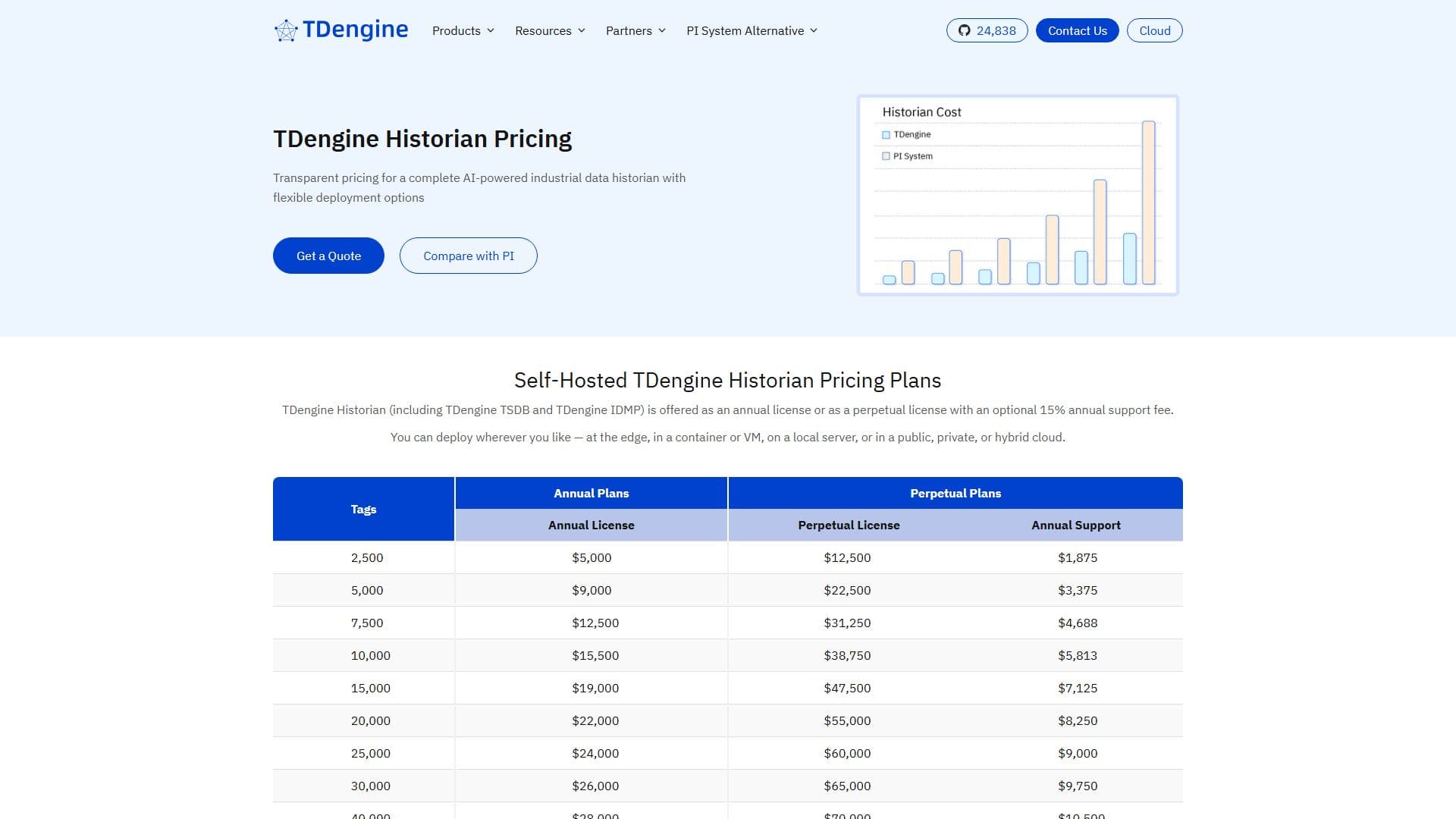Expand the Partners menu chevron

pyautogui.click(x=662, y=30)
